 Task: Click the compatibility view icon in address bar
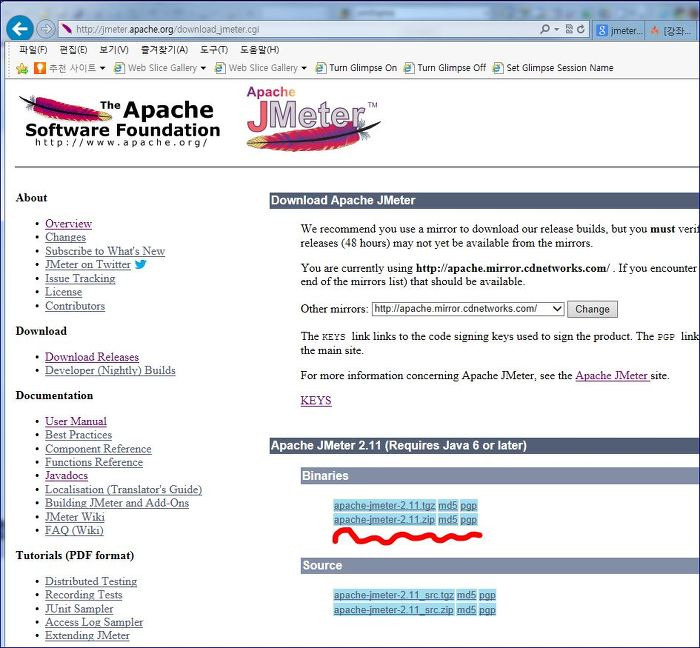coord(569,29)
